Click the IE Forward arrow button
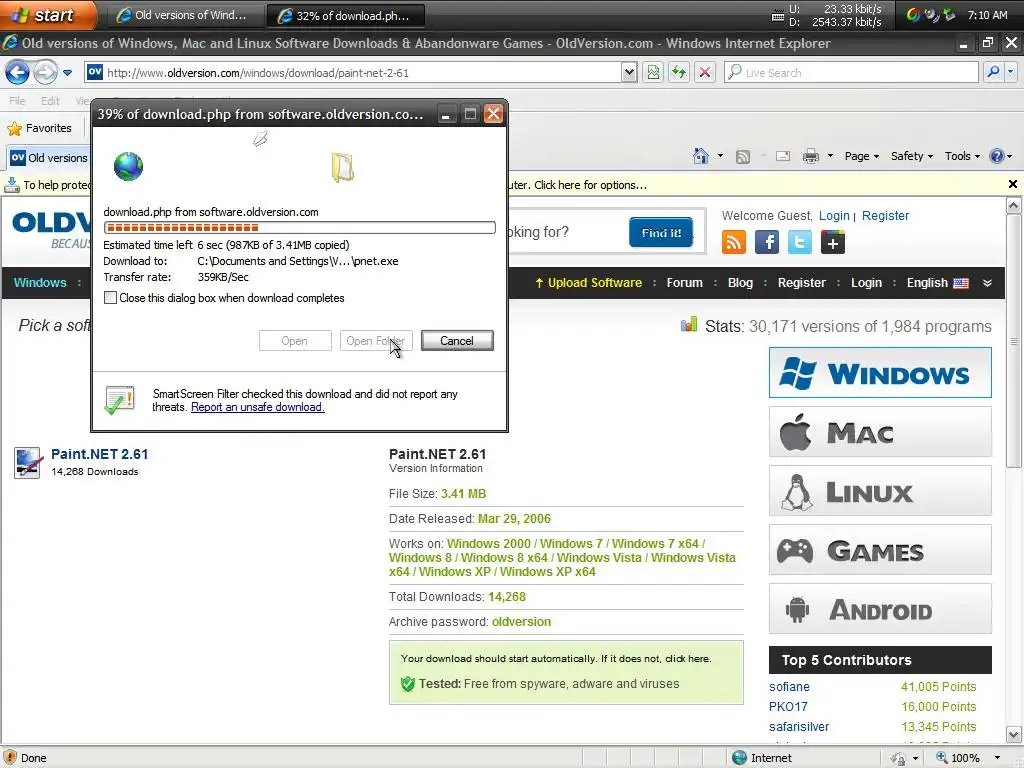This screenshot has width=1024, height=768. tap(45, 72)
